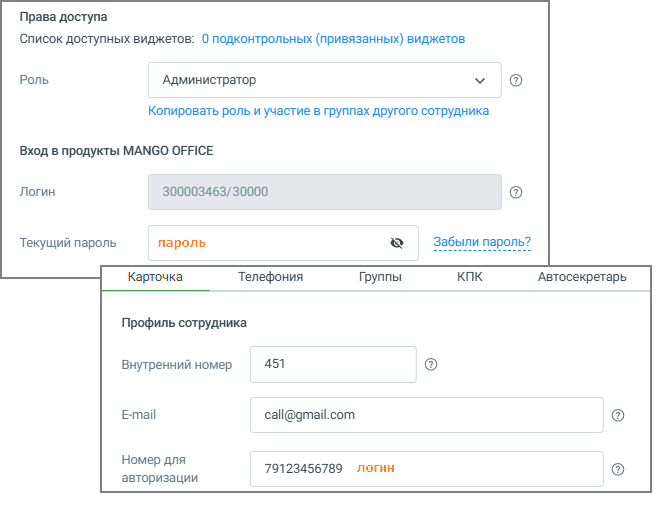Screen dimensions: 661x506
Task: Focus the Текущий пароль input field
Action: coord(283,243)
